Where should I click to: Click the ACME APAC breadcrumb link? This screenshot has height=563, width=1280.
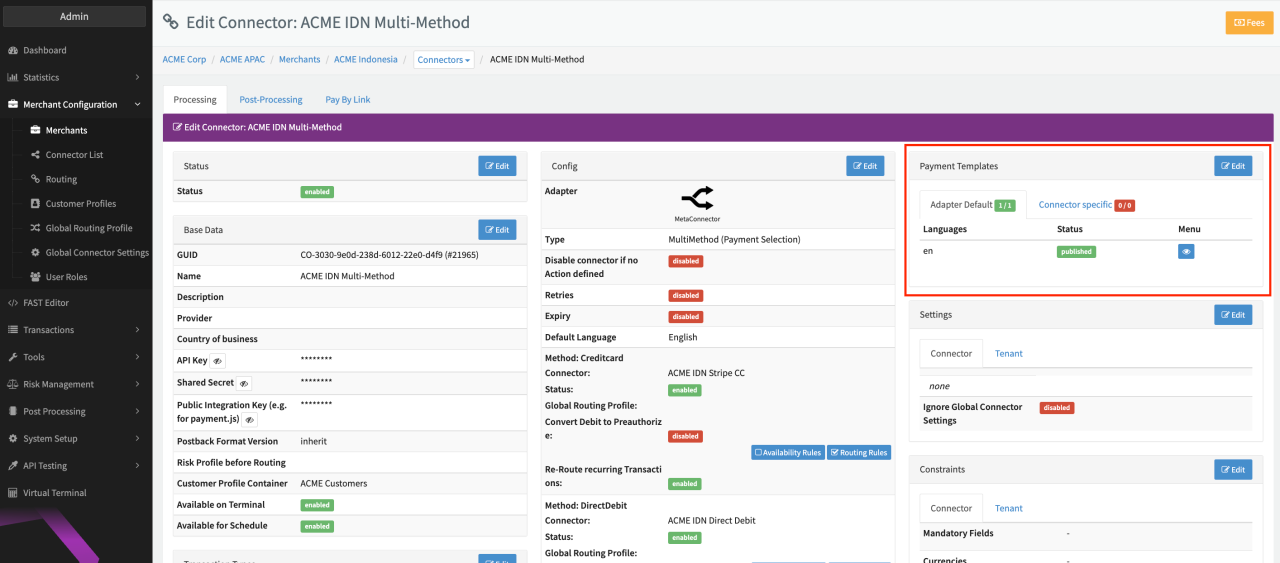(x=242, y=60)
